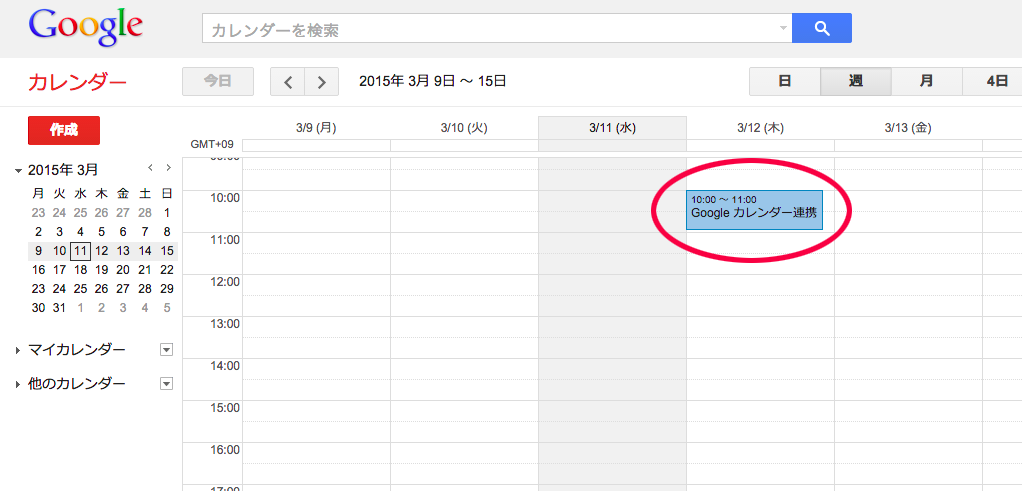Select day 31 in mini calendar
1022x491 pixels.
click(x=59, y=308)
